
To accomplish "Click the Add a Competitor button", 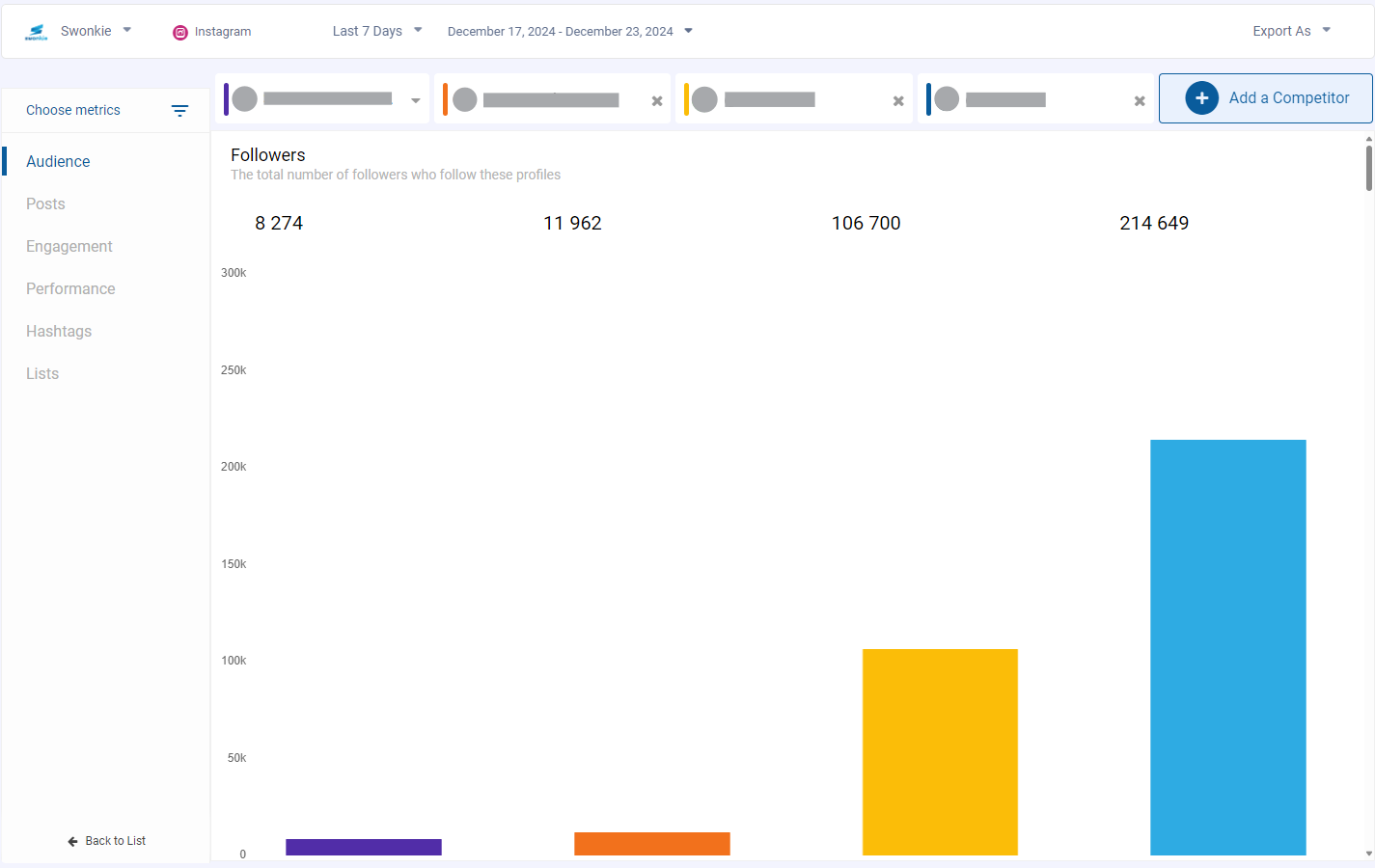I will point(1266,98).
